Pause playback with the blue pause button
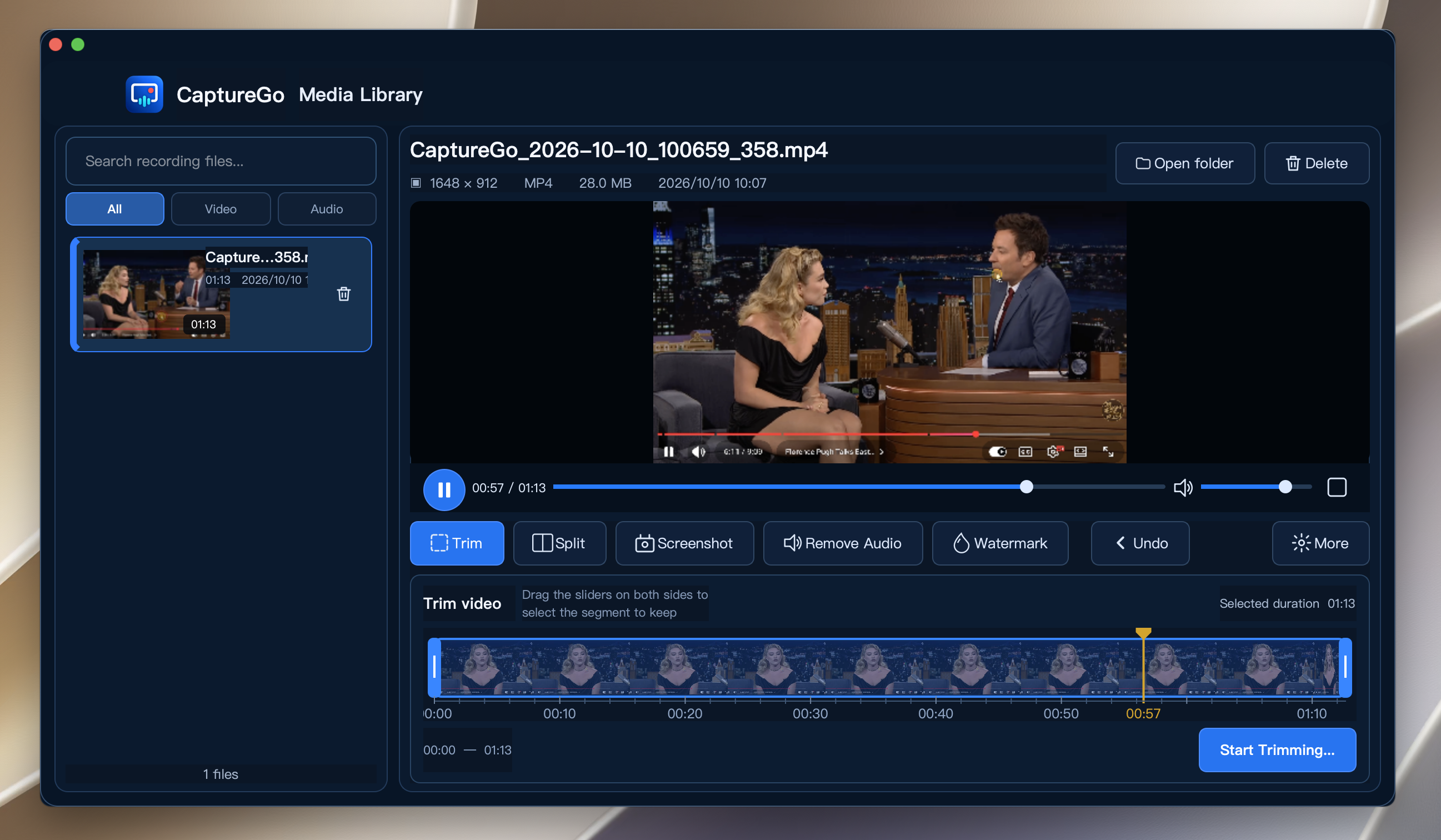This screenshot has width=1441, height=840. coord(444,489)
